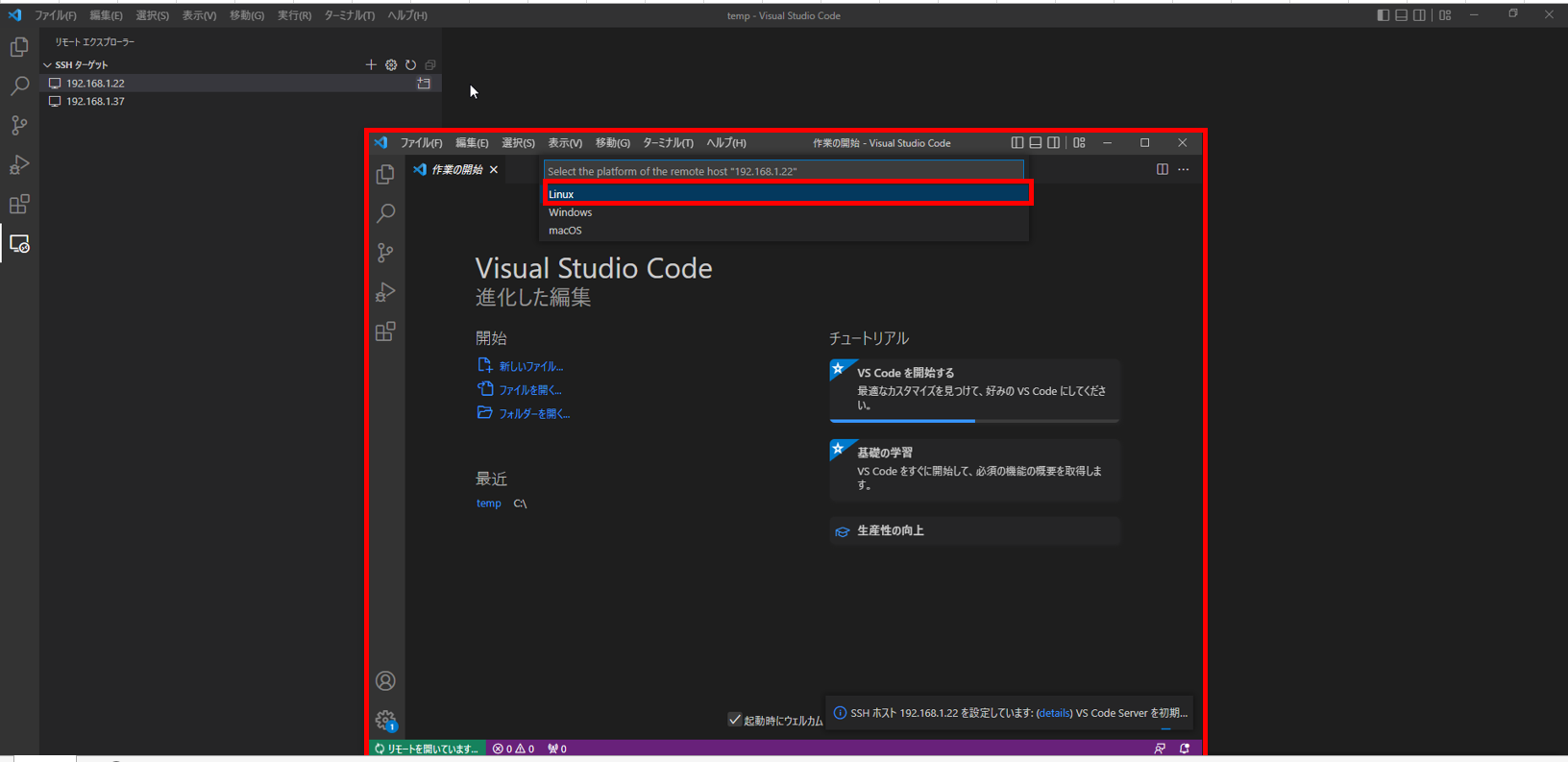
Task: Open the 基礎の学習 tutorial card
Action: [x=975, y=470]
